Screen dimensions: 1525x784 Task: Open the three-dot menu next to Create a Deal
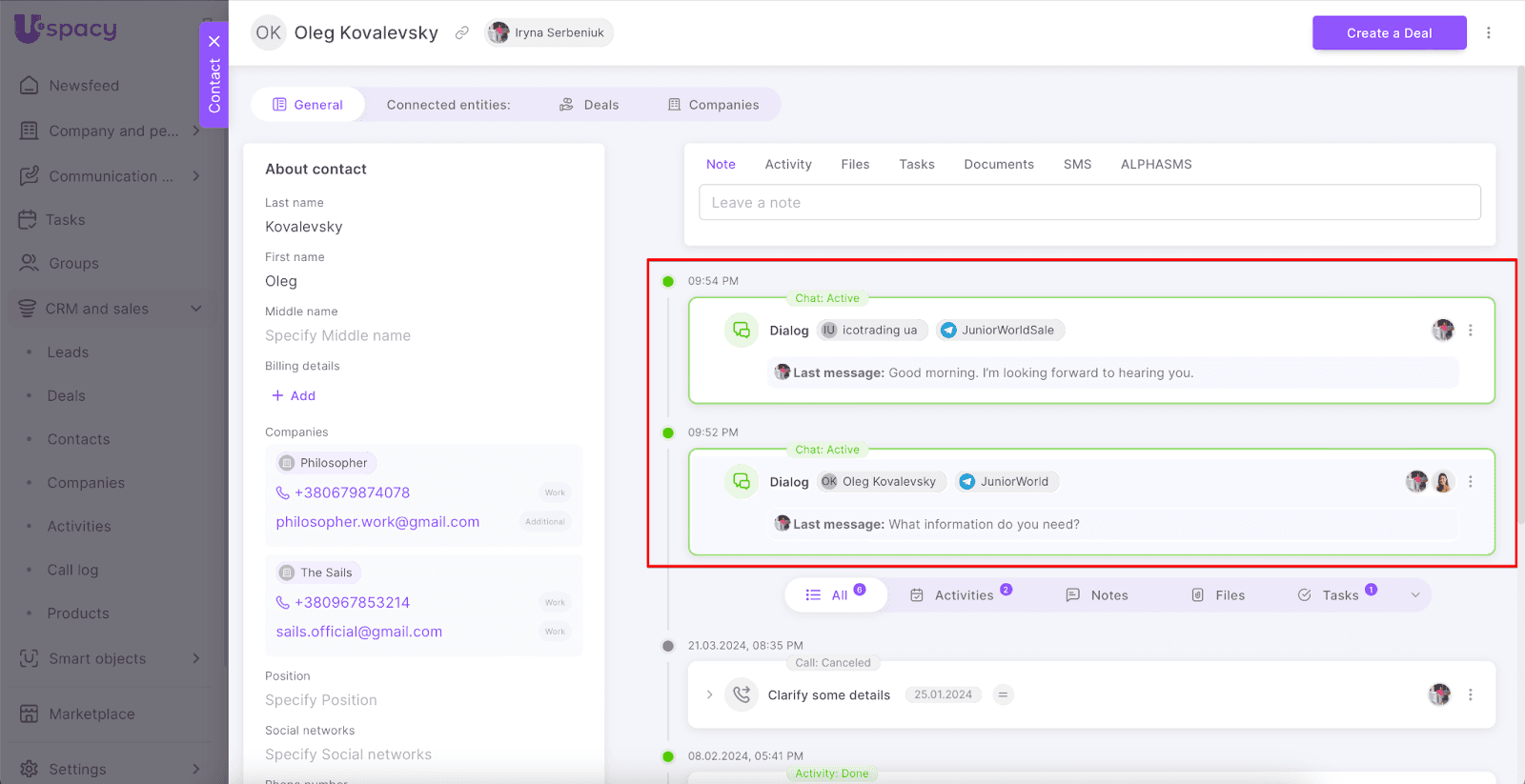click(1488, 32)
